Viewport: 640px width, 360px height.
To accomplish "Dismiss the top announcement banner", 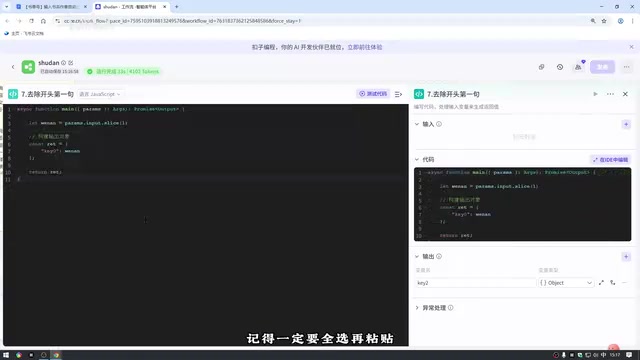I will (x=631, y=47).
